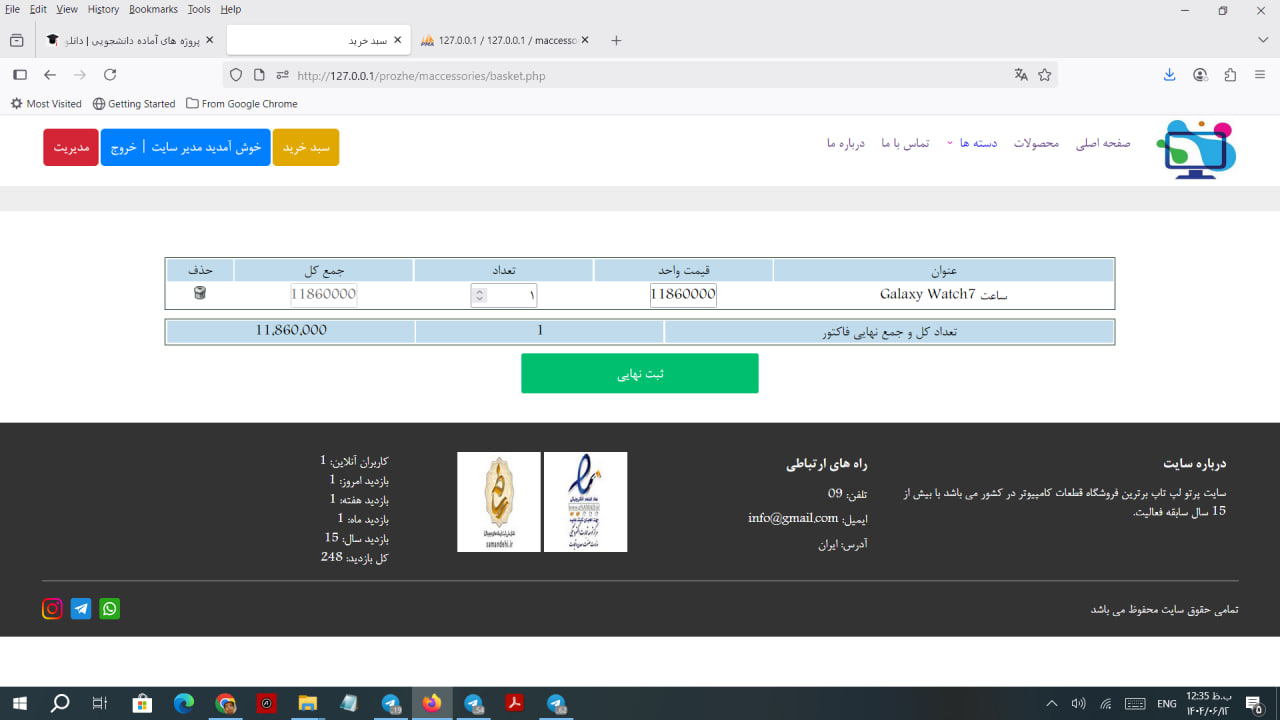Click the page translate icon in address bar
Viewport: 1280px width, 720px height.
pyautogui.click(x=1021, y=75)
